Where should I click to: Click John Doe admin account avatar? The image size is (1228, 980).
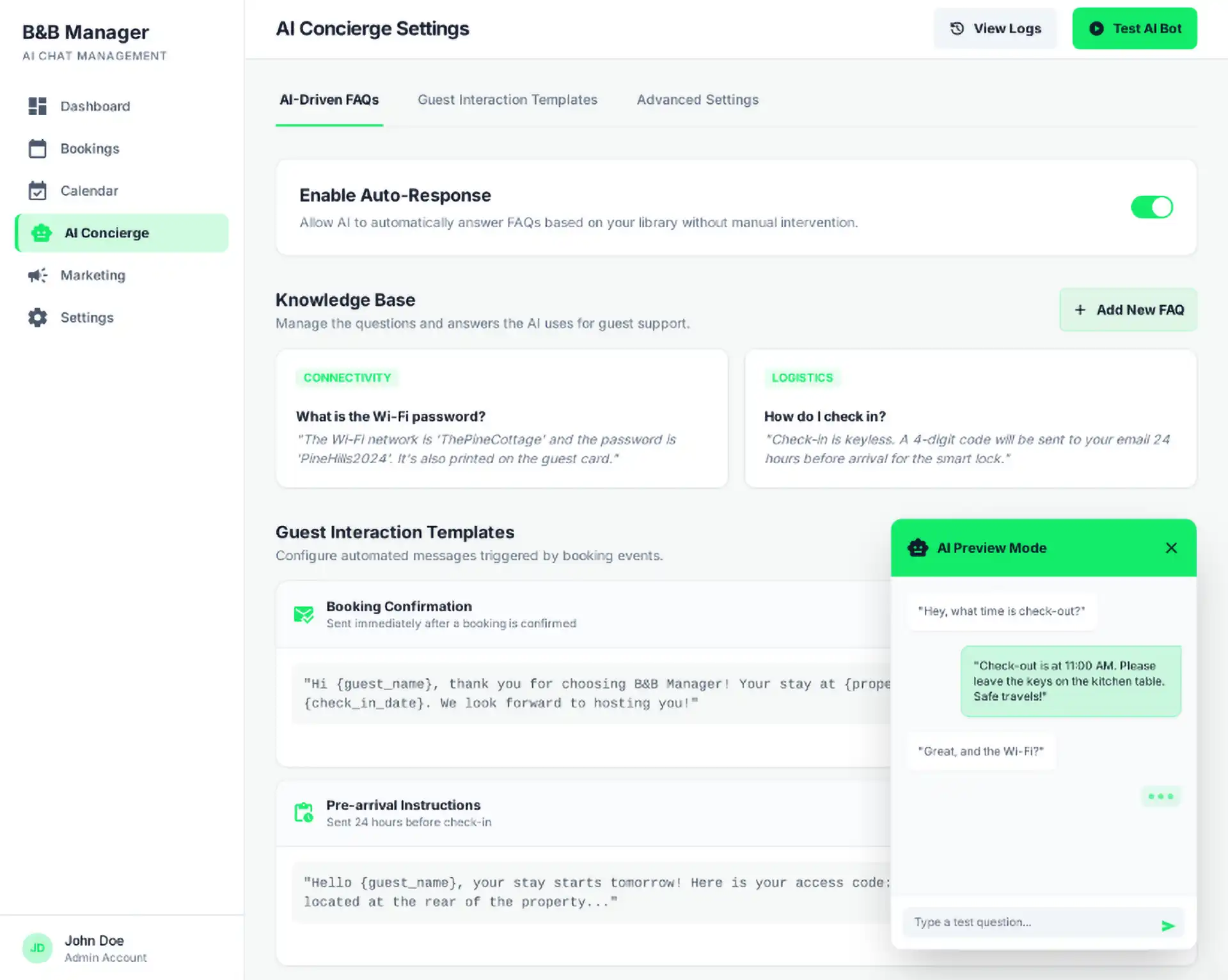pyautogui.click(x=37, y=948)
